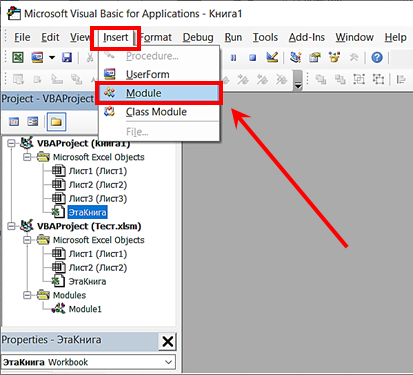Open the Window menu
This screenshot has width=413, height=375.
(354, 37)
